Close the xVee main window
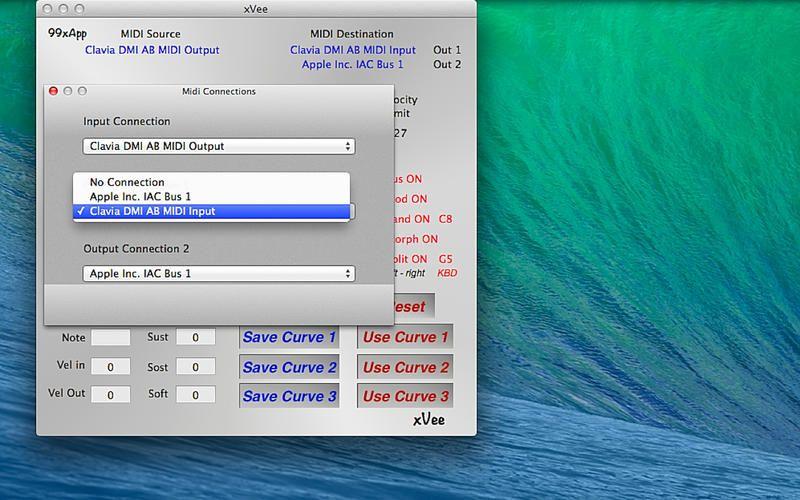Screen dimensions: 800x500 pyautogui.click(x=49, y=9)
